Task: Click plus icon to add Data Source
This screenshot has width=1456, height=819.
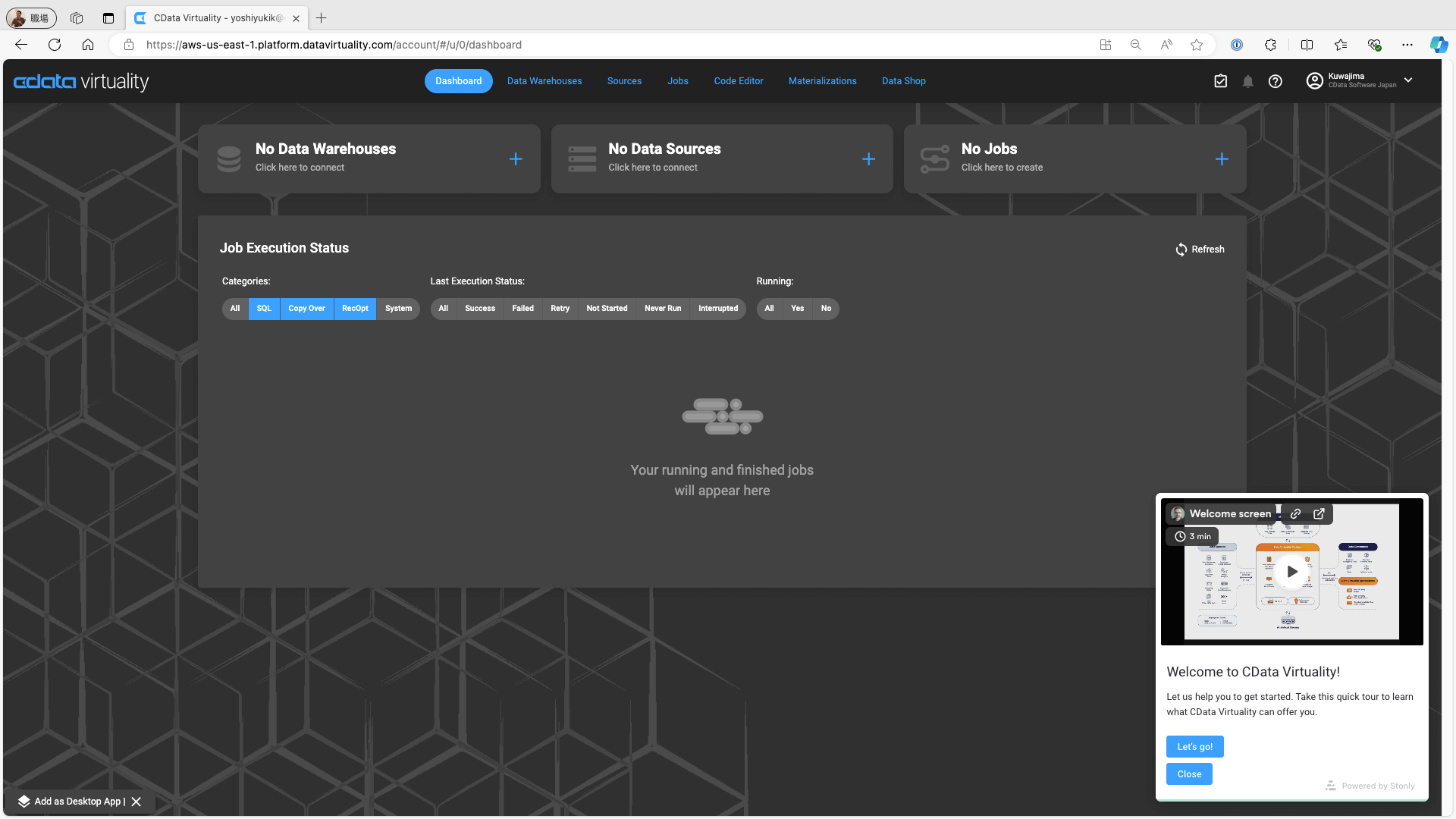Action: (869, 159)
